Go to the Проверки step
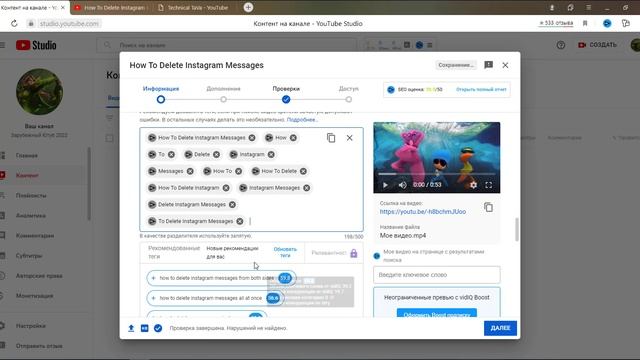Viewport: 640px width, 360px height. (286, 94)
